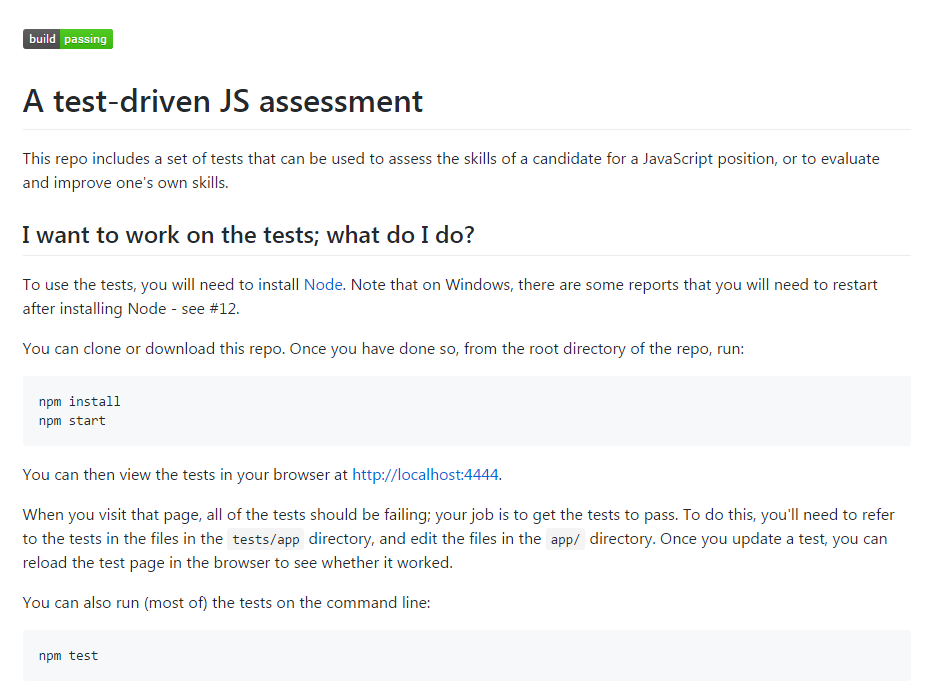This screenshot has width=934, height=690.
Task: Click the gray "build" half of the badge
Action: point(42,39)
